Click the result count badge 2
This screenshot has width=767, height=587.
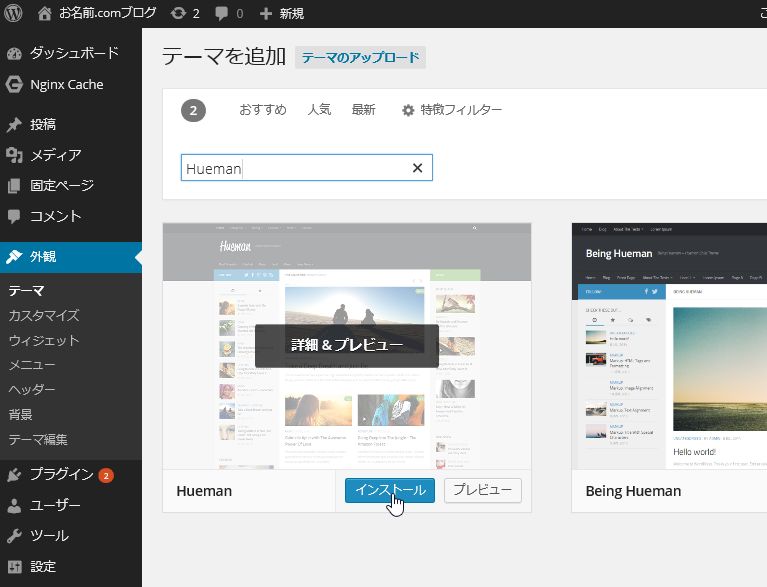[x=193, y=111]
